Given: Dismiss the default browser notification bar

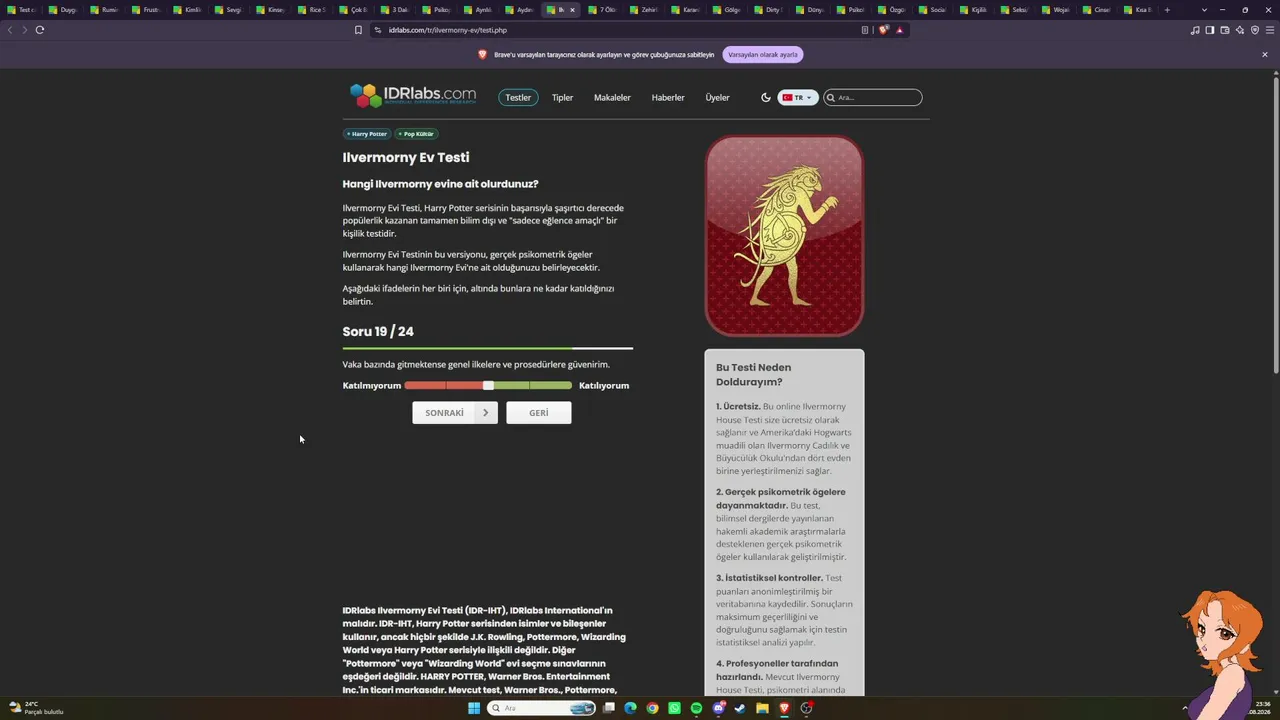Looking at the screenshot, I should pos(1265,55).
